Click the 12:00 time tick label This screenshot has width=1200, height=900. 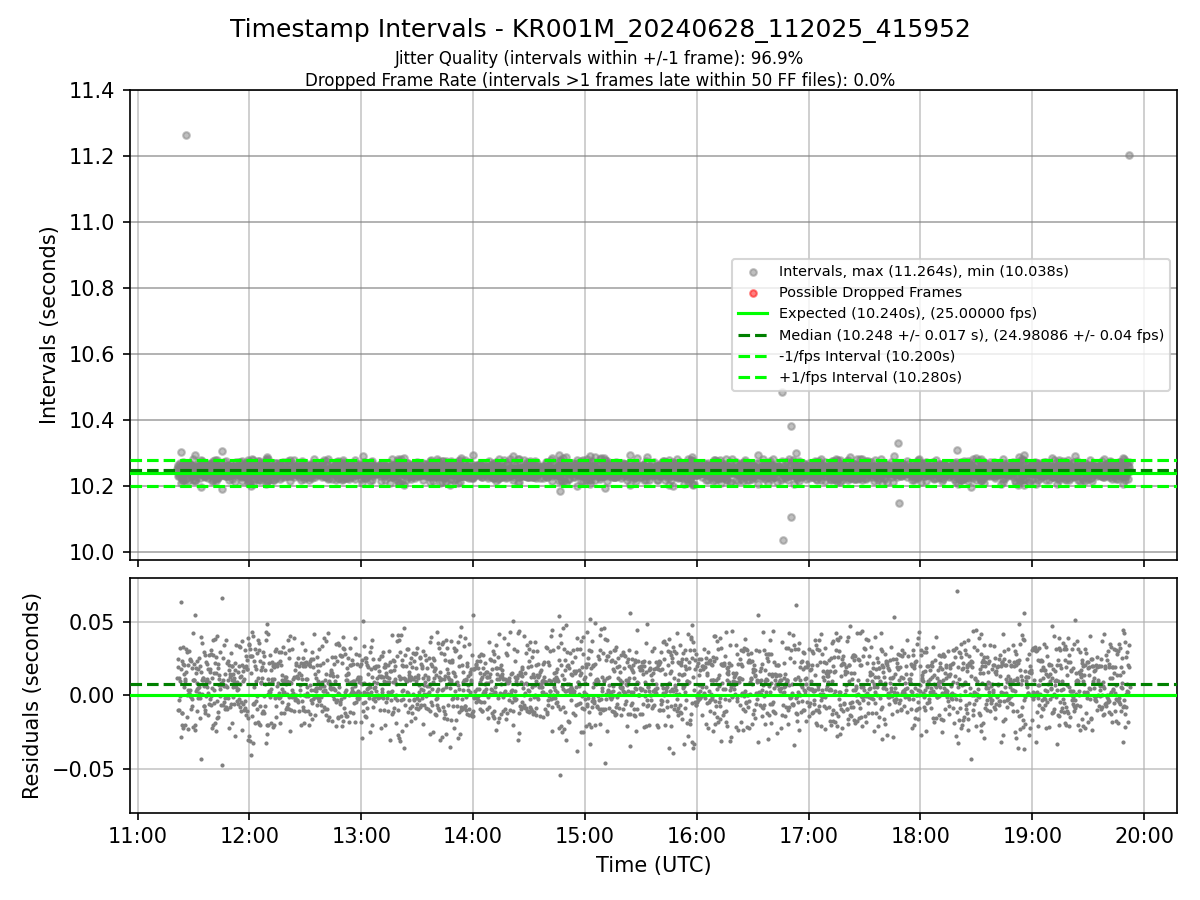point(249,834)
